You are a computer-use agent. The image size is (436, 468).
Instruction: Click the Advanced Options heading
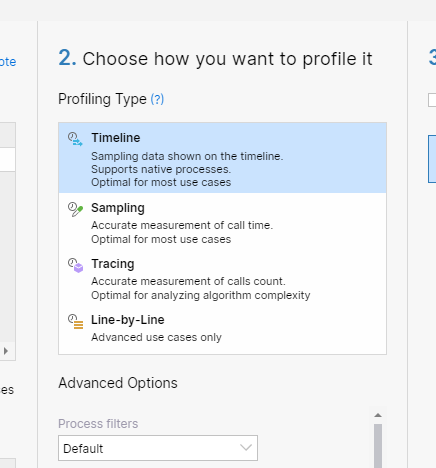pyautogui.click(x=118, y=383)
